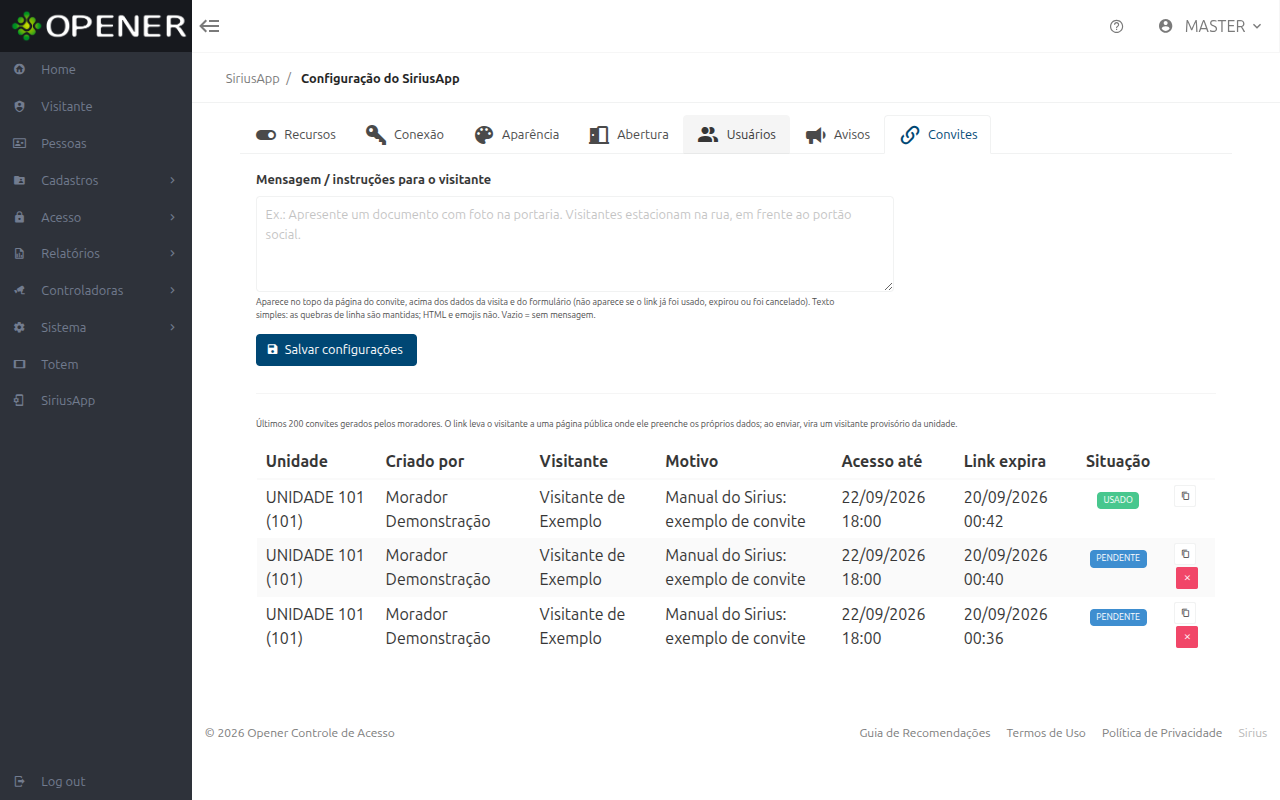Open Política de Privacidade link

tap(1162, 733)
